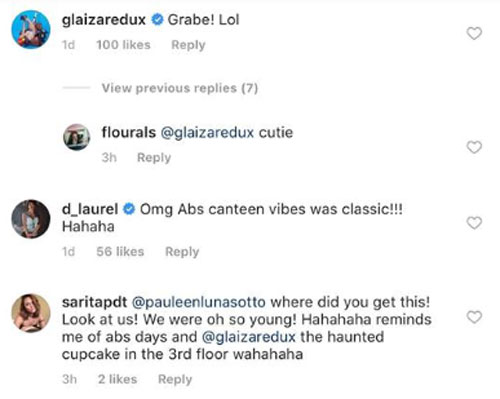Reply to flourals' comment
The image size is (500, 399).
click(x=154, y=158)
